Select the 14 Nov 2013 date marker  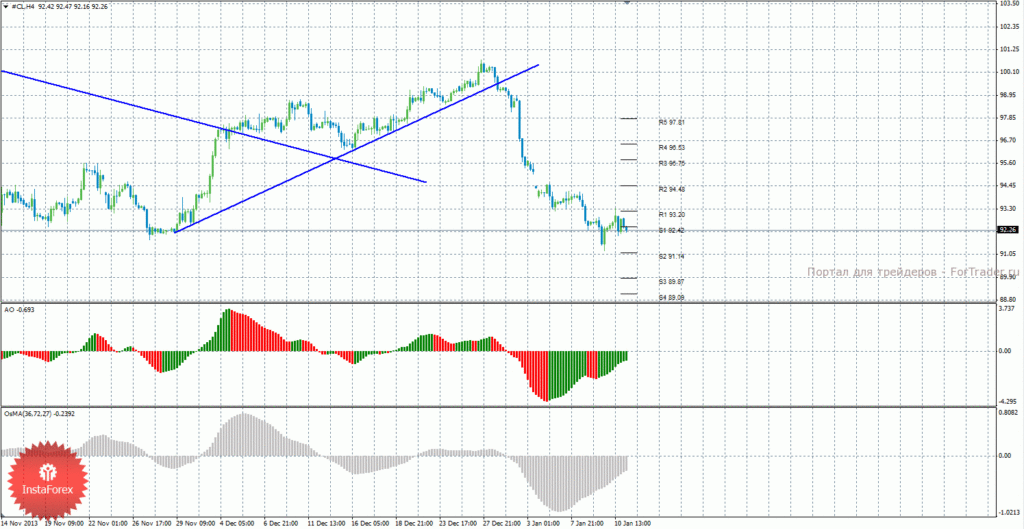(20, 523)
